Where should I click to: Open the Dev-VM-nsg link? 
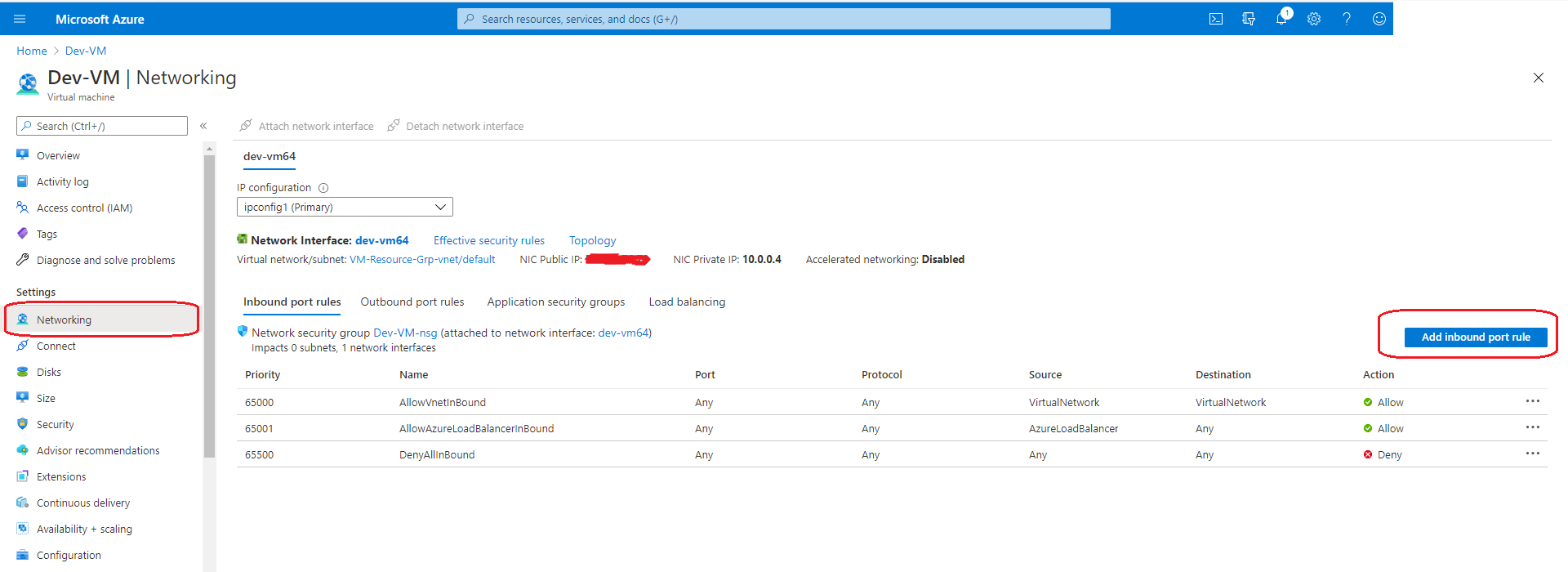[405, 333]
